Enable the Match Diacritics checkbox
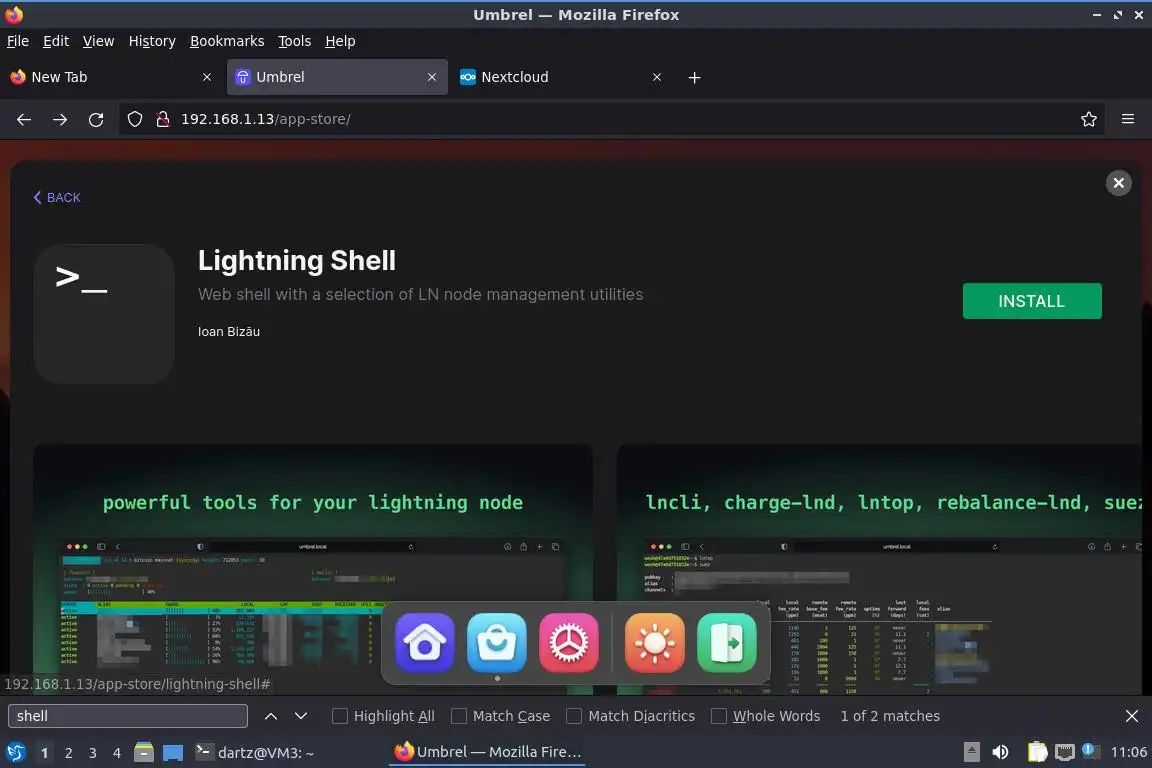The width and height of the screenshot is (1152, 768). click(574, 716)
